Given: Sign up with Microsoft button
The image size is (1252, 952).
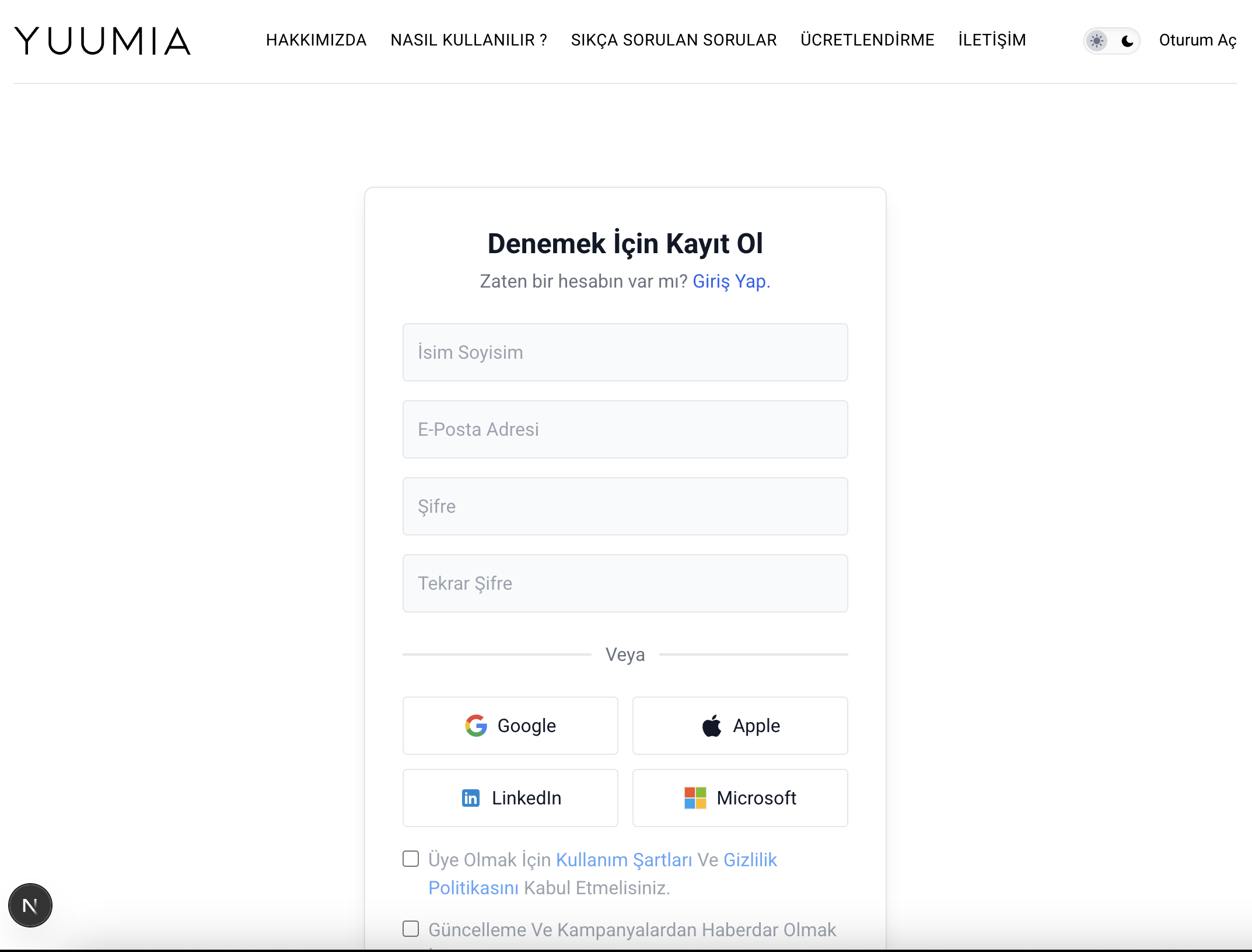Looking at the screenshot, I should (x=740, y=798).
